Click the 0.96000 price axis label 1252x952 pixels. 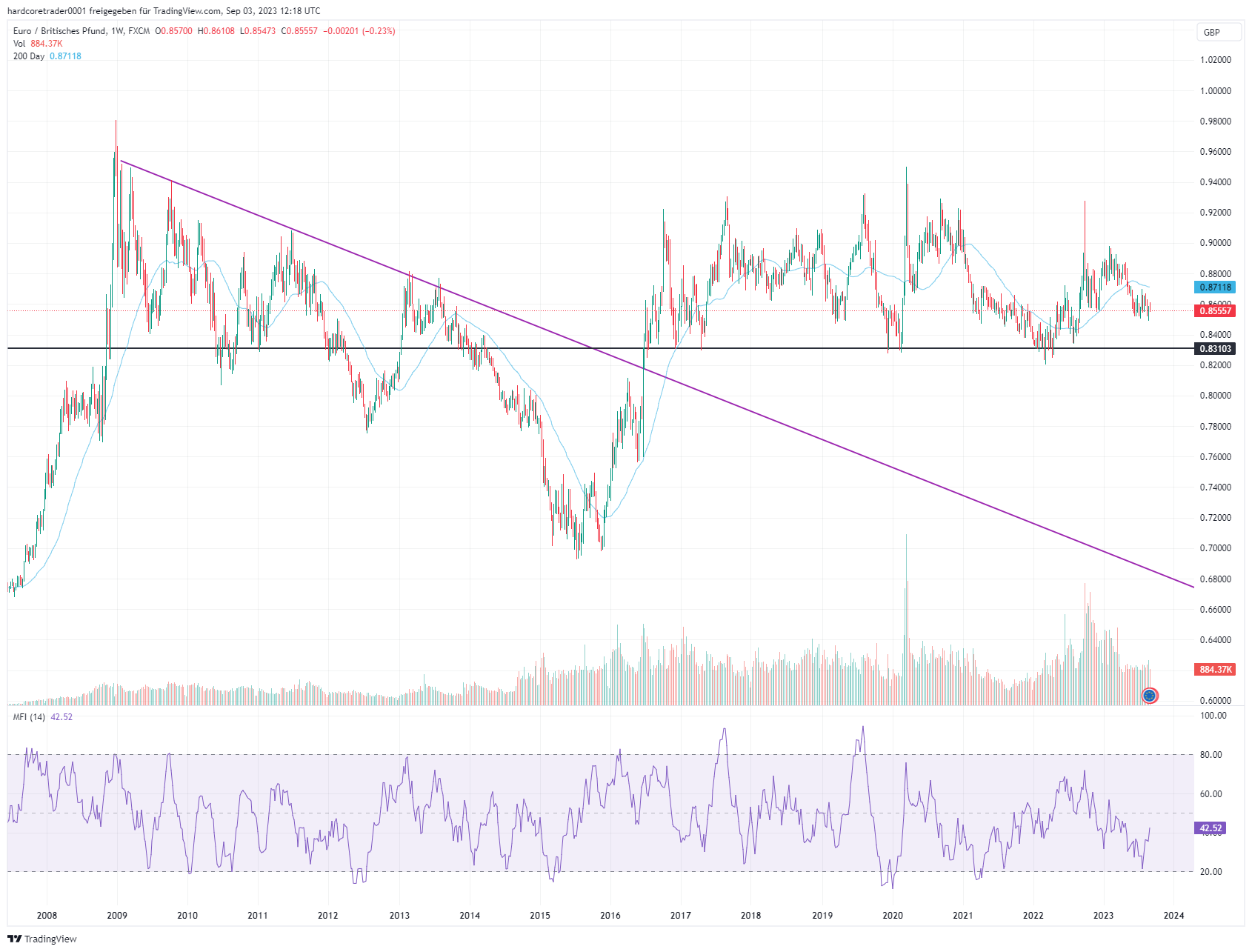coord(1216,152)
